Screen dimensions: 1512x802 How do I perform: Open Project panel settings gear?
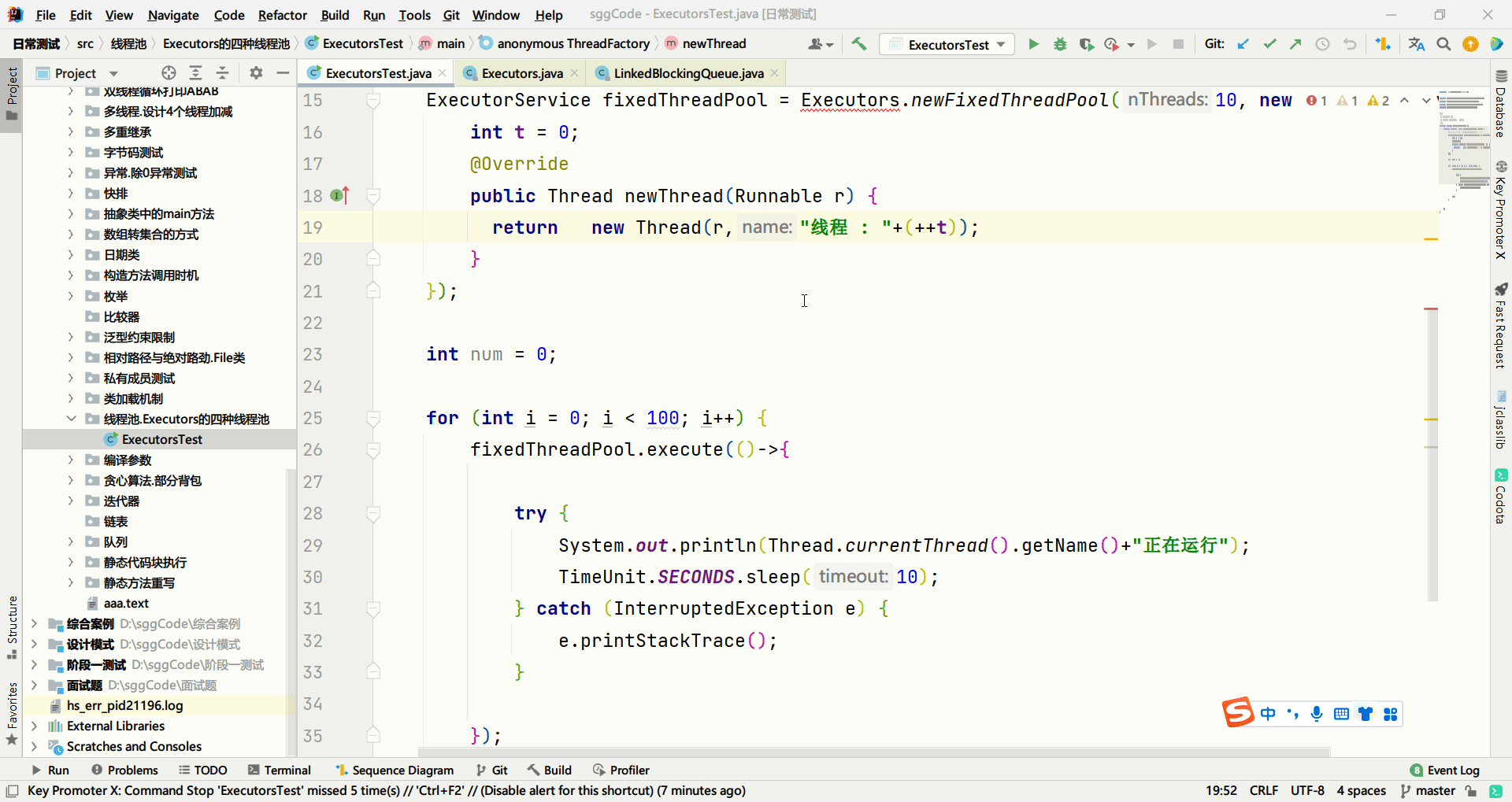(256, 73)
